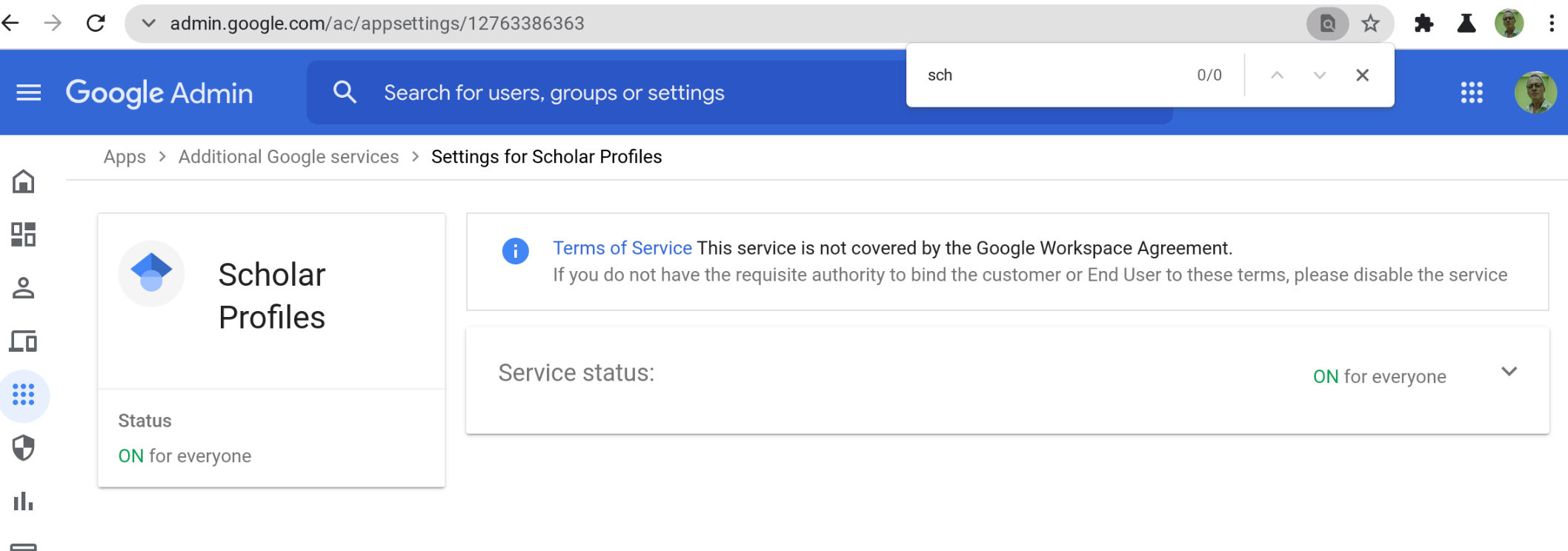Open the Dashboard icon in sidebar
1568x551 pixels.
tap(24, 234)
